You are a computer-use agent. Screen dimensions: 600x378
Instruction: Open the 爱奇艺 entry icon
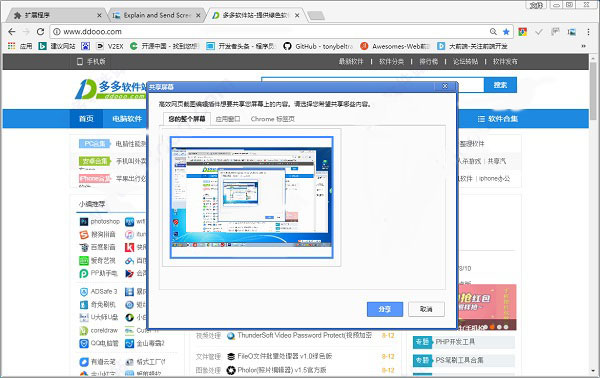point(84,261)
